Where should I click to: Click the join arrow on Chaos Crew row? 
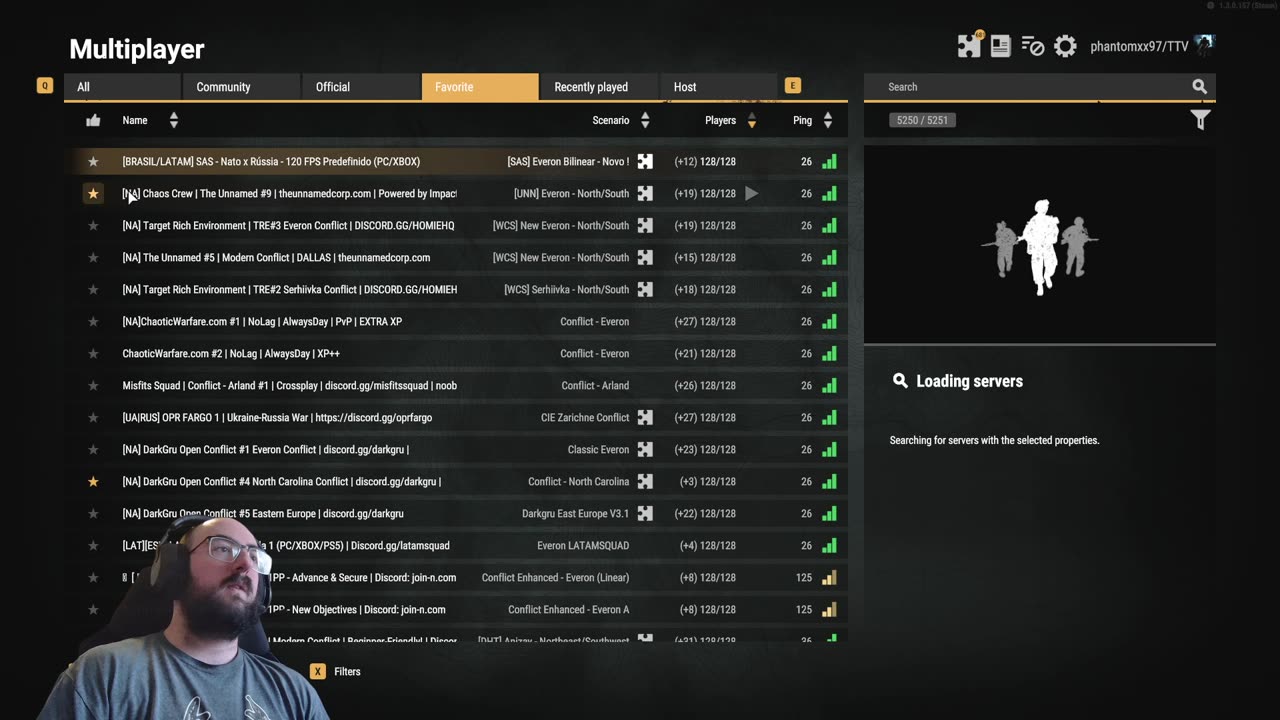751,193
